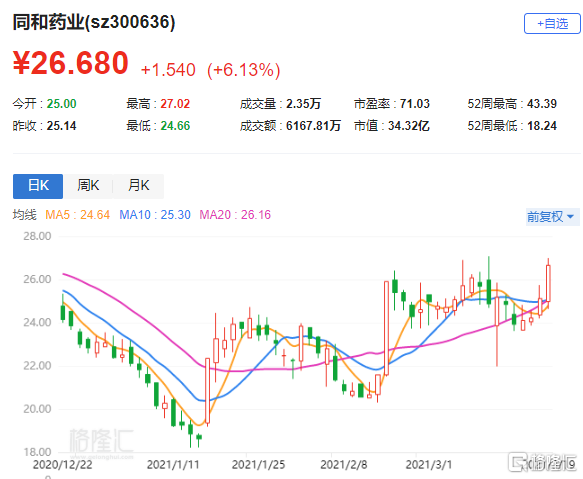Screen dimensions: 583x479
Task: Click the 22.00 y-axis label
Action: pyautogui.click(x=37, y=366)
